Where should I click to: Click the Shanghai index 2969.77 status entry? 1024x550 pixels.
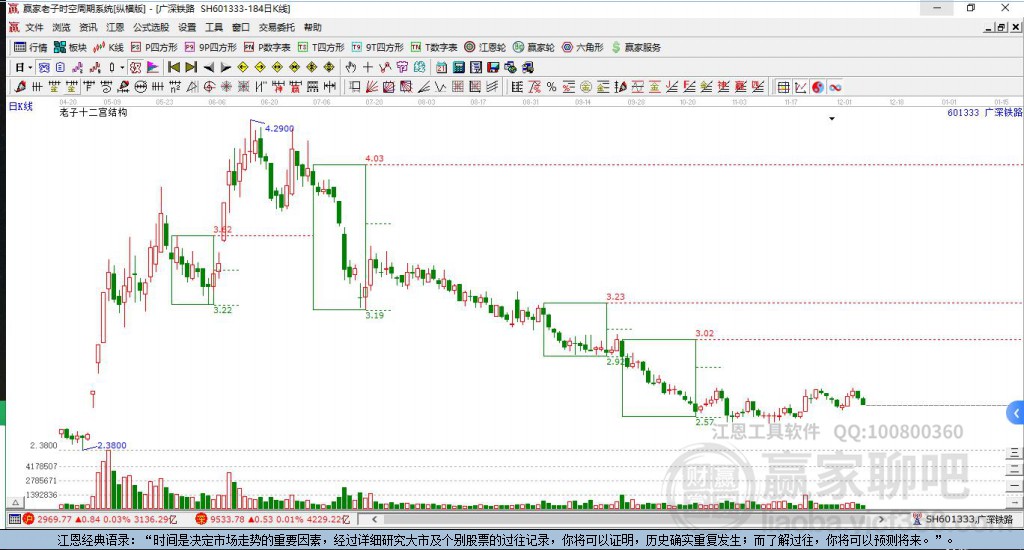pos(101,519)
